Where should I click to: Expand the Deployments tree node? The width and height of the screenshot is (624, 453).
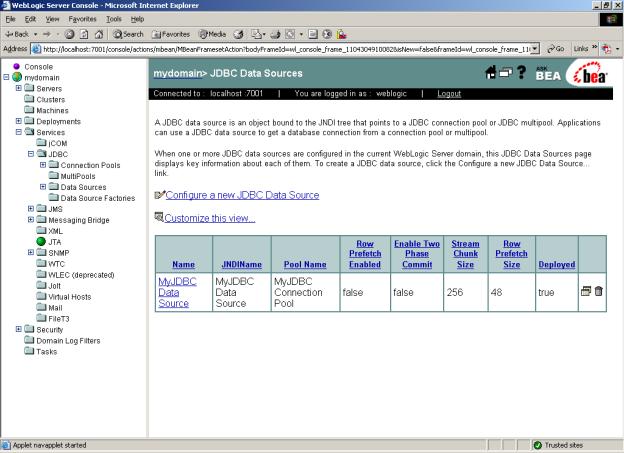(19, 121)
